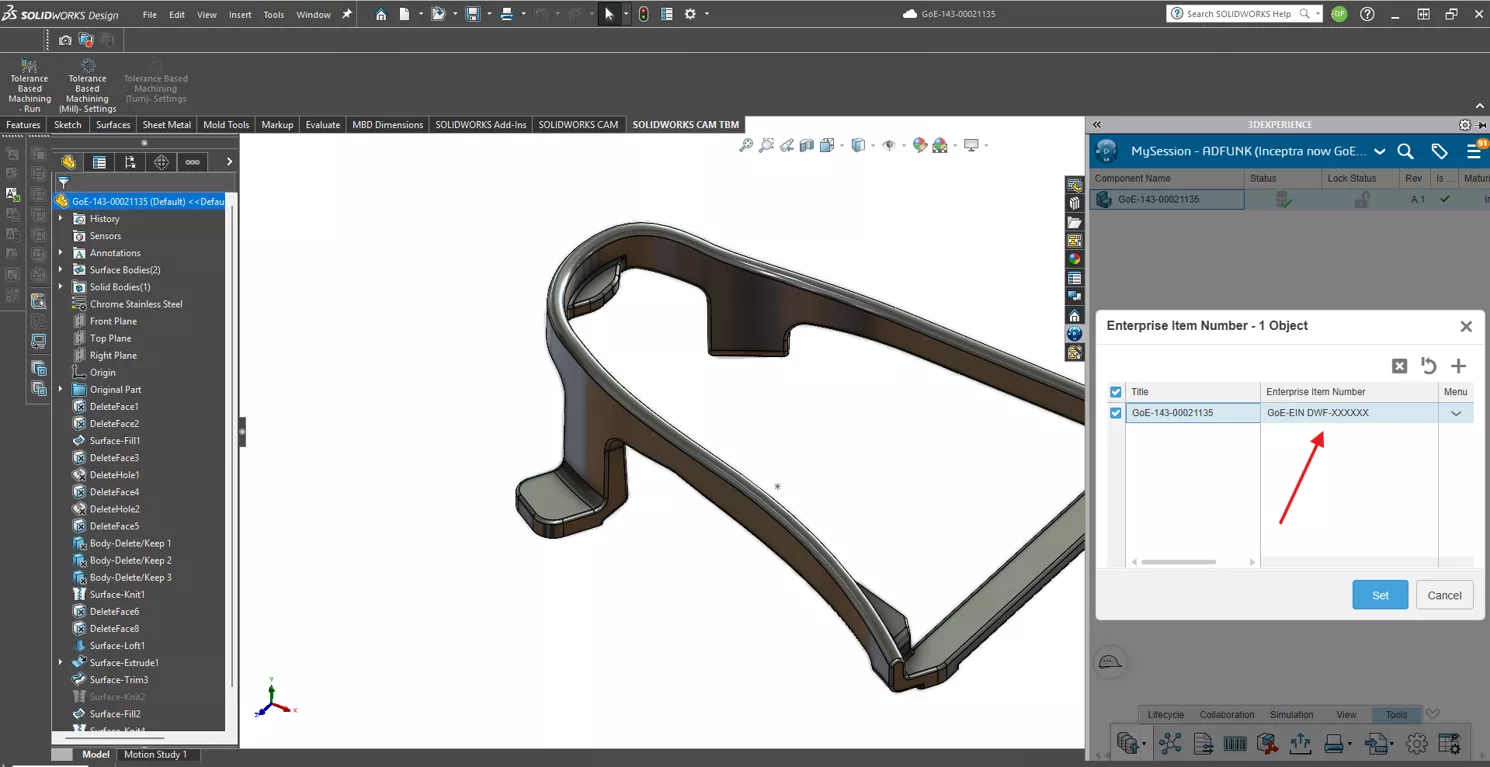Click the upload arrows icon in the Tools bar
This screenshot has height=767, width=1490.
tap(1300, 743)
